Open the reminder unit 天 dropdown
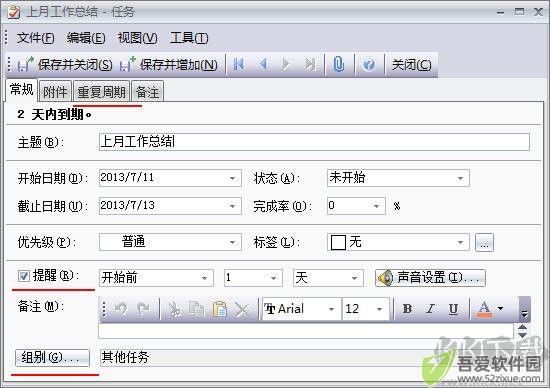The height and width of the screenshot is (388, 550). pos(354,278)
